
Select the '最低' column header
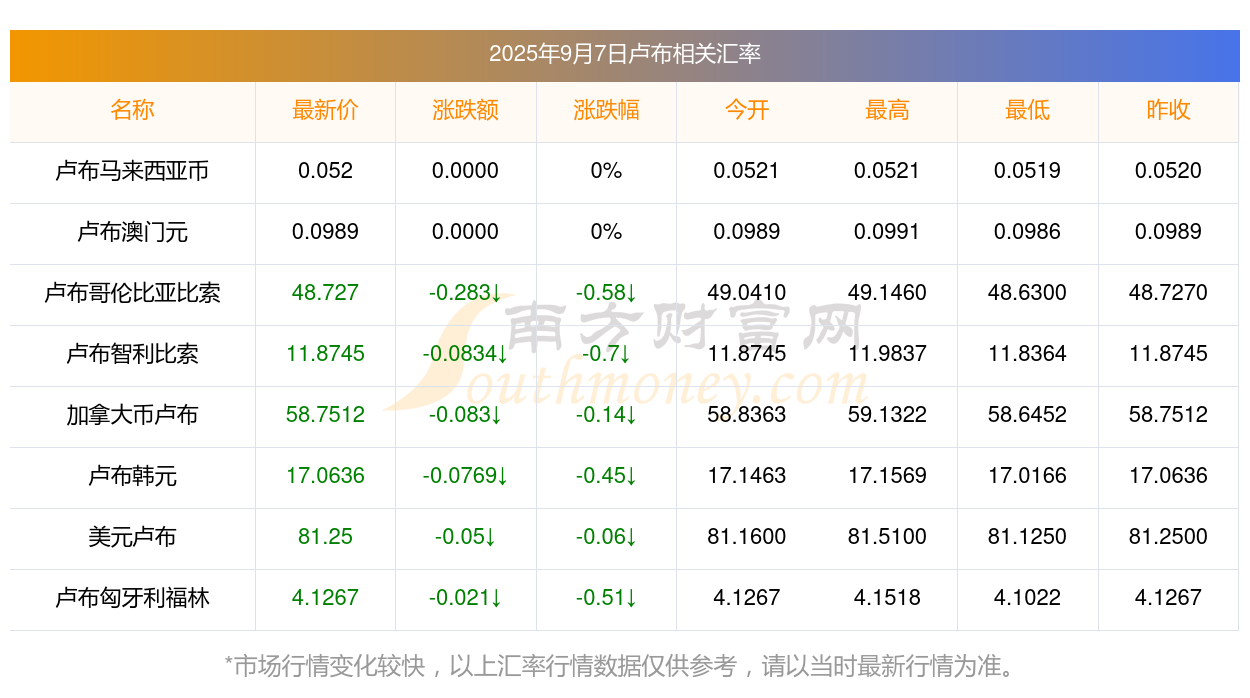(1028, 110)
